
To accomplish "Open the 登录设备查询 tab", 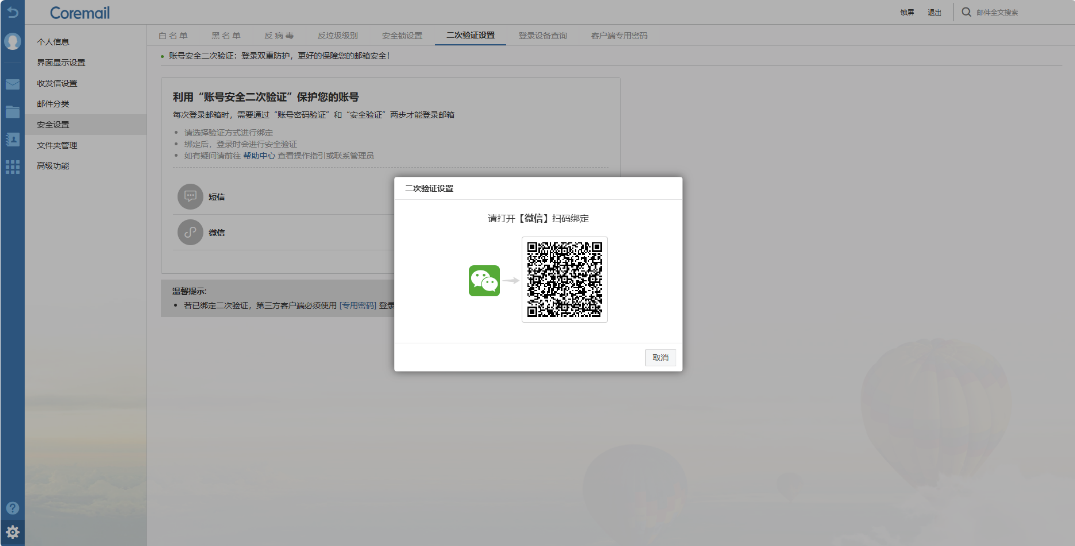I will pyautogui.click(x=542, y=35).
